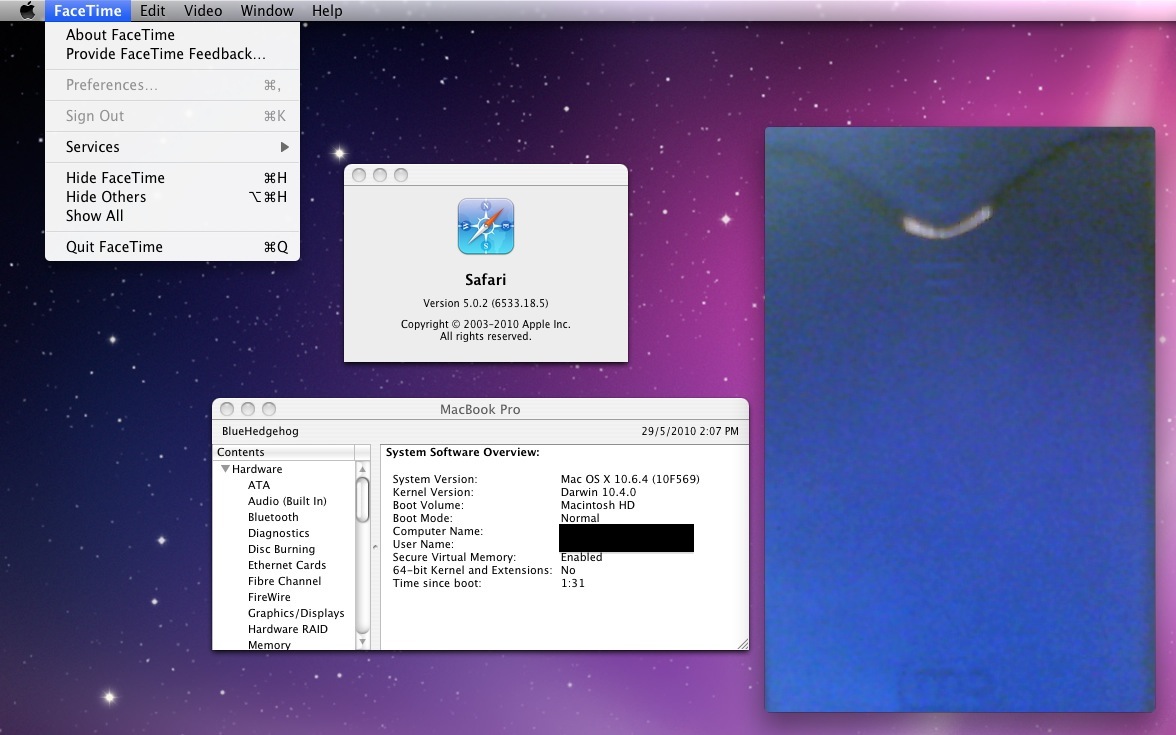Open the Window menu

[267, 10]
